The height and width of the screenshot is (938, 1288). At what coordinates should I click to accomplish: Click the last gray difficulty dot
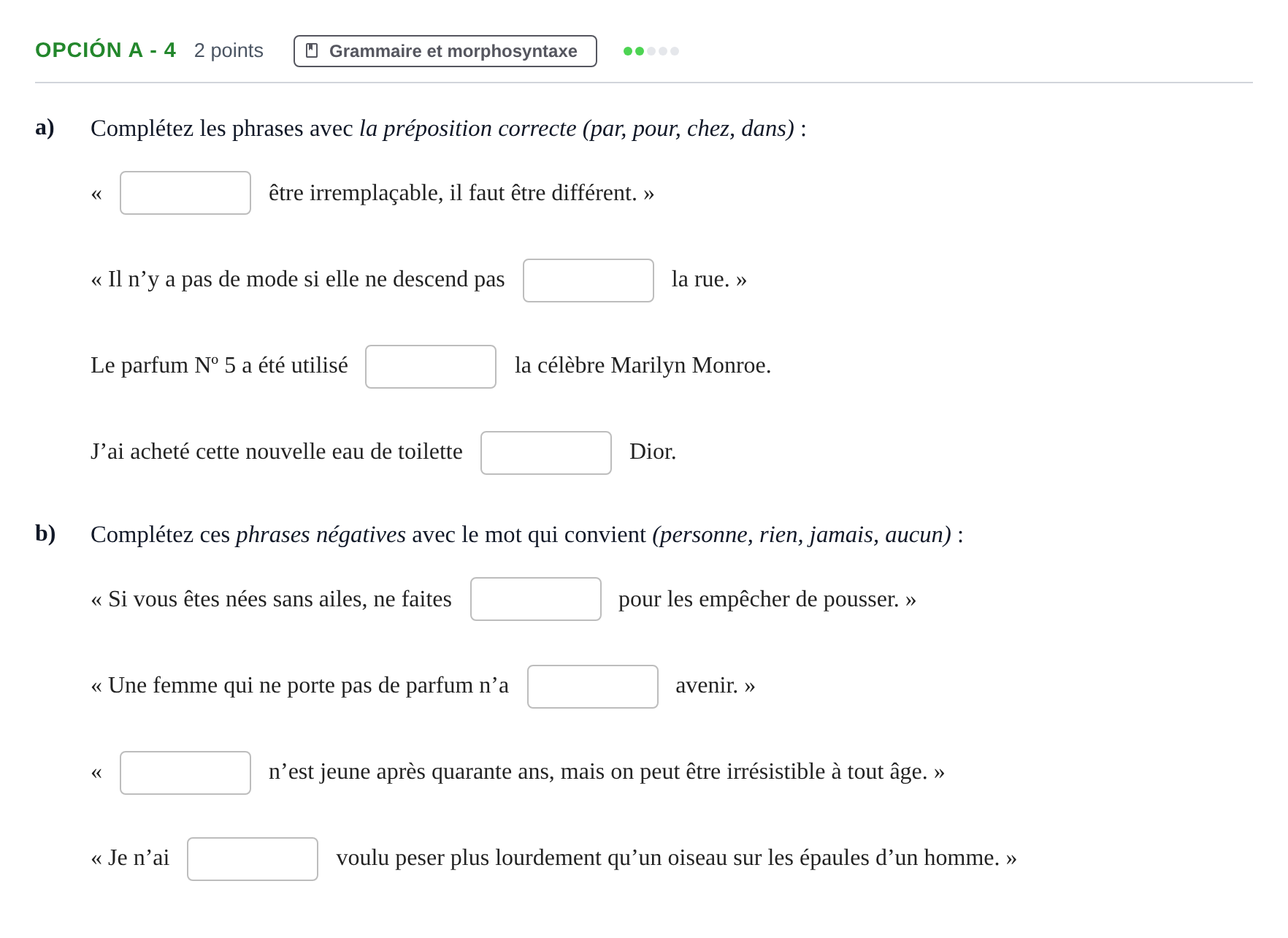point(675,51)
